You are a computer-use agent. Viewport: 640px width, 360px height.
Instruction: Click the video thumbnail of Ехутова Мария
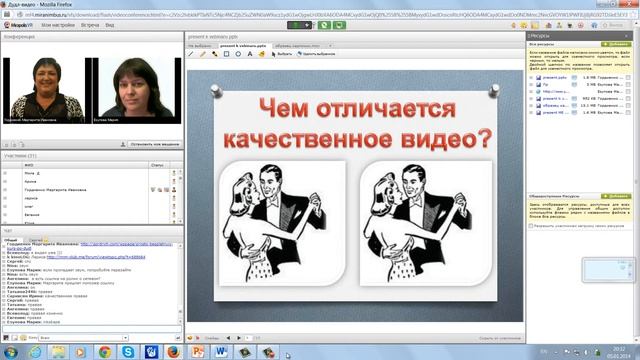point(136,90)
